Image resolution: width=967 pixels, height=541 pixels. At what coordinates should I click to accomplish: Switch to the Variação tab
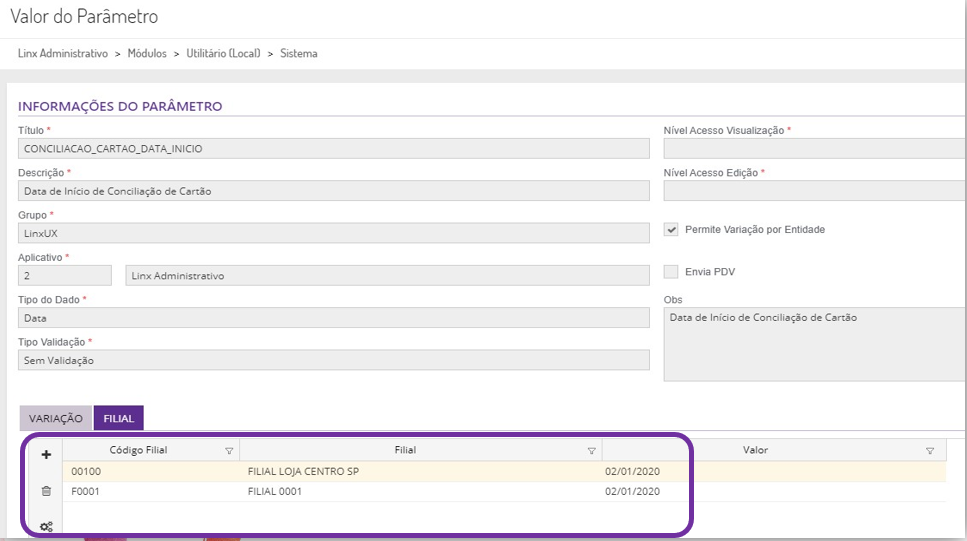tap(55, 418)
